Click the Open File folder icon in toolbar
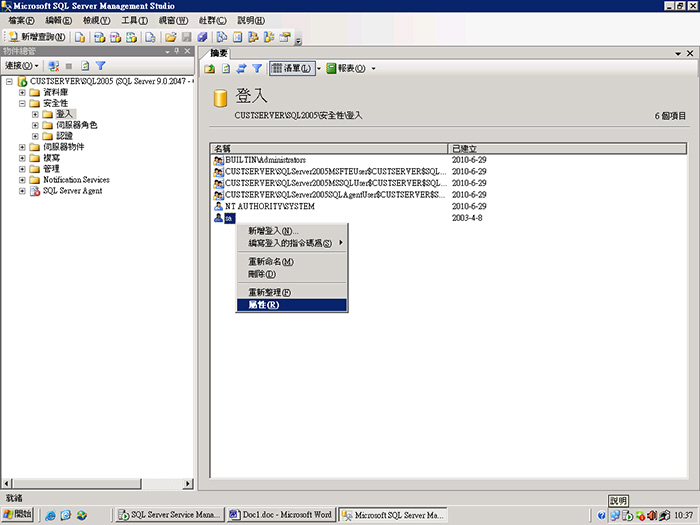The height and width of the screenshot is (525, 700). click(x=170, y=37)
